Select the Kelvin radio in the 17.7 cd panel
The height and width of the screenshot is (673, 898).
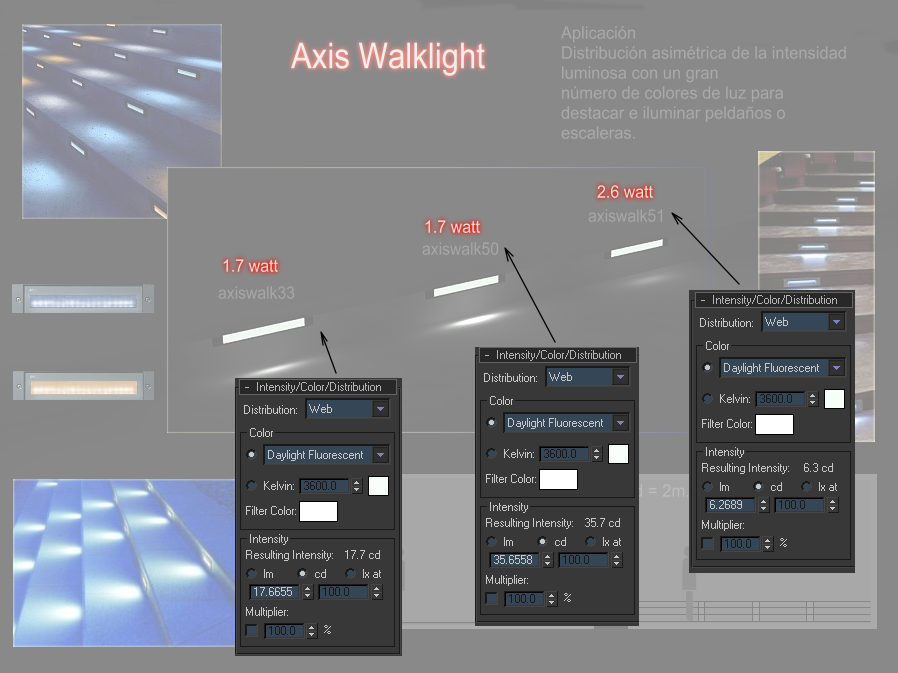coord(251,486)
